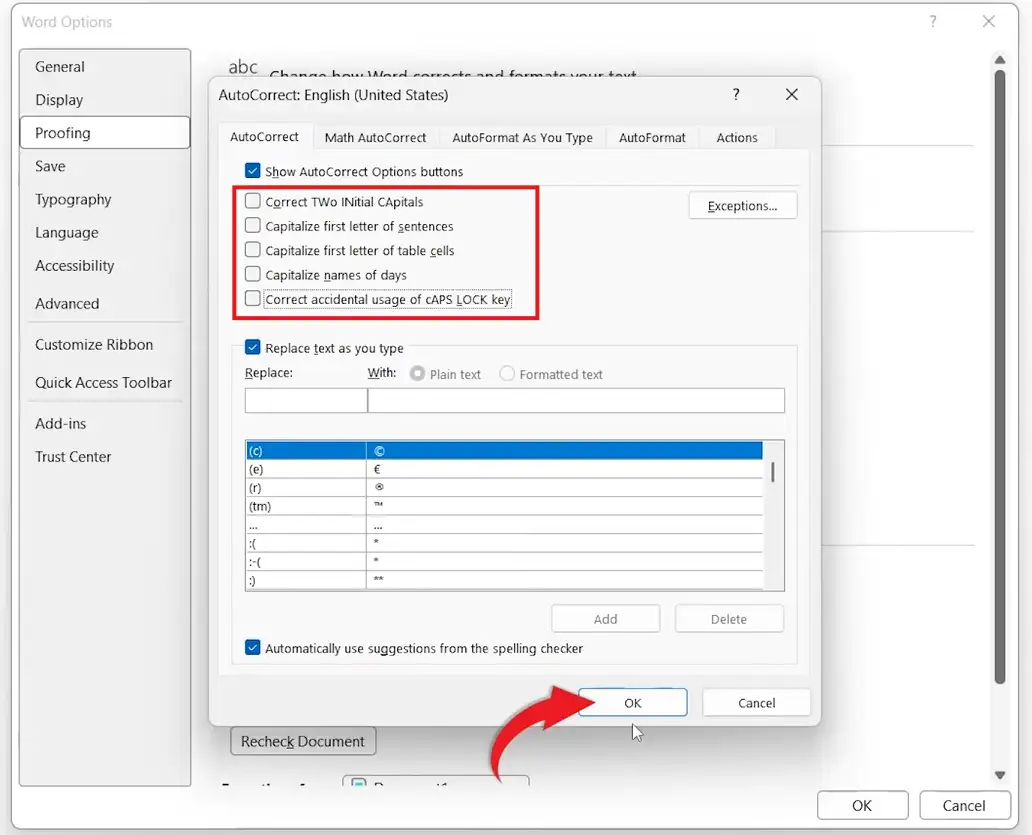Select the (r) replacement entry

click(x=504, y=488)
